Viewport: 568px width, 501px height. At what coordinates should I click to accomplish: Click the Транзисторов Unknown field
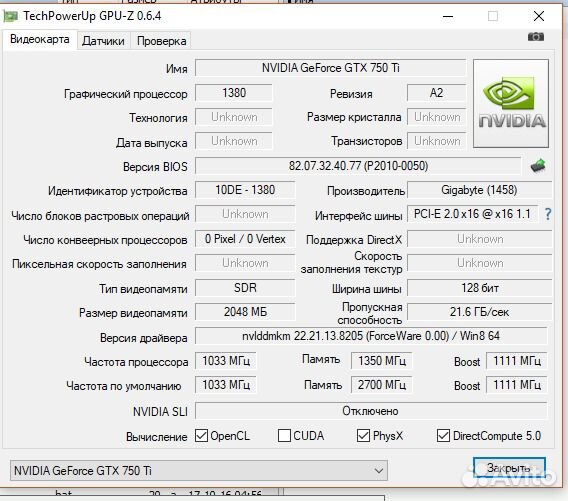click(x=436, y=141)
